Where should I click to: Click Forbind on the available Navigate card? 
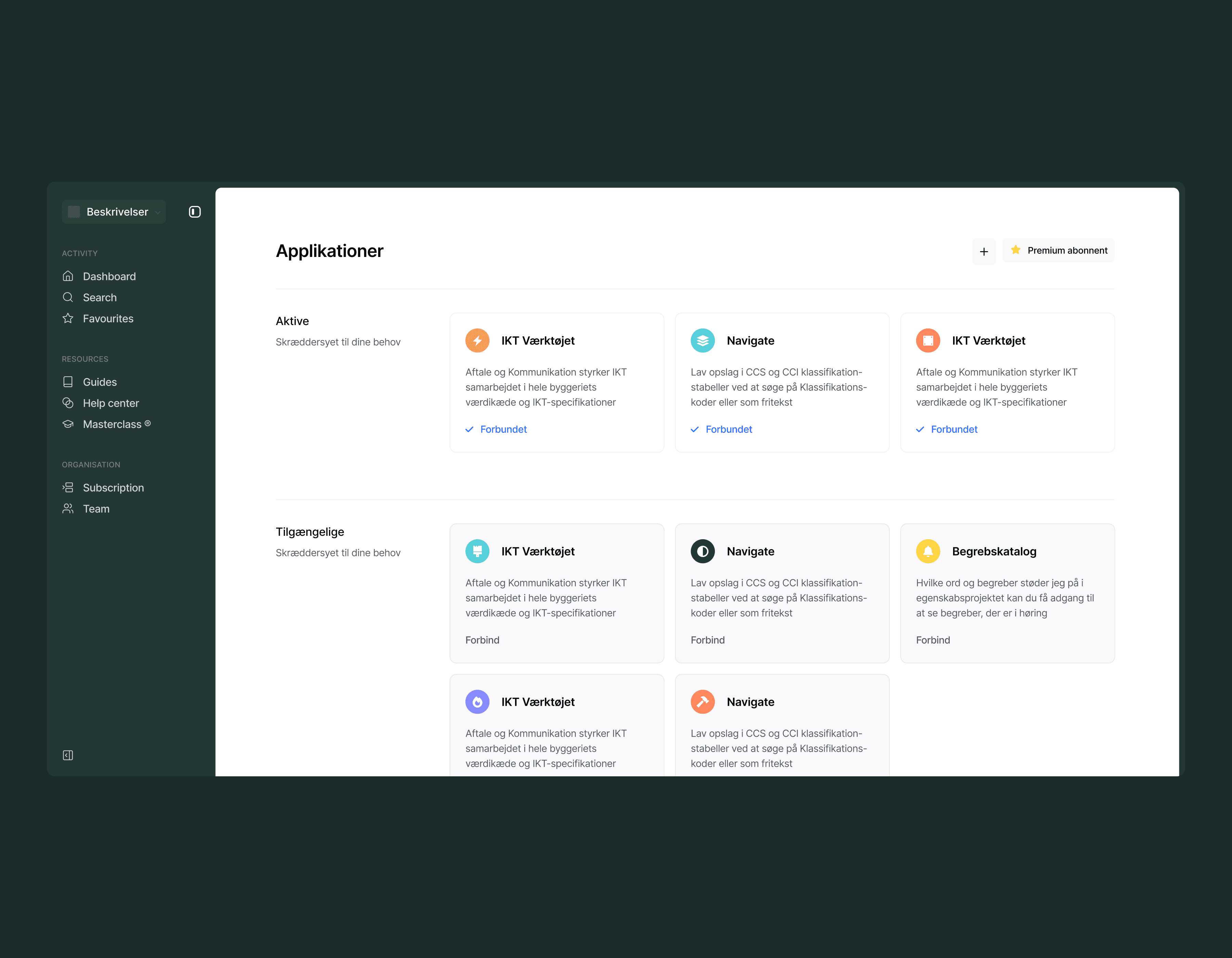pyautogui.click(x=707, y=640)
